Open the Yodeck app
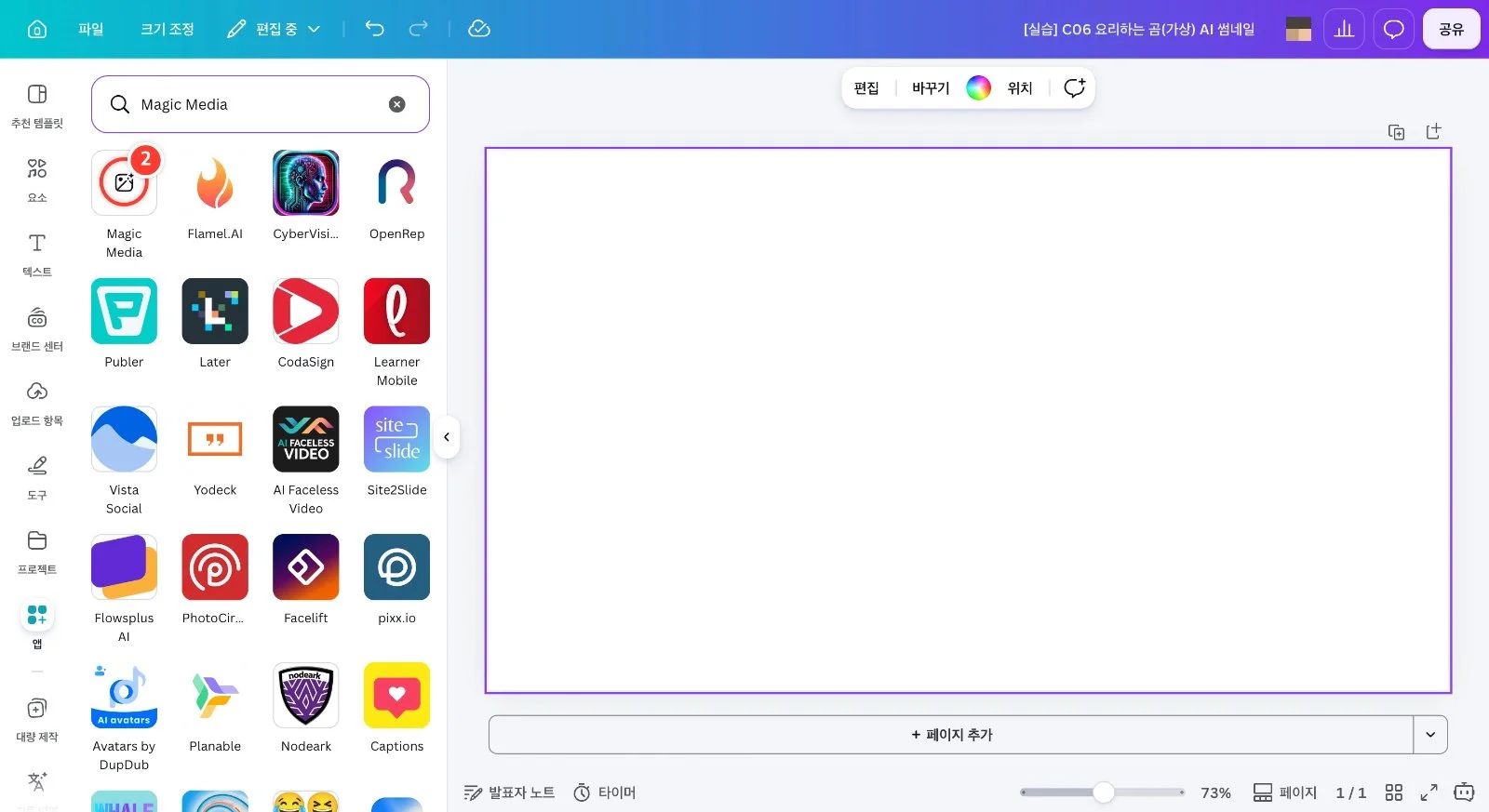This screenshot has height=812, width=1489. pos(215,439)
